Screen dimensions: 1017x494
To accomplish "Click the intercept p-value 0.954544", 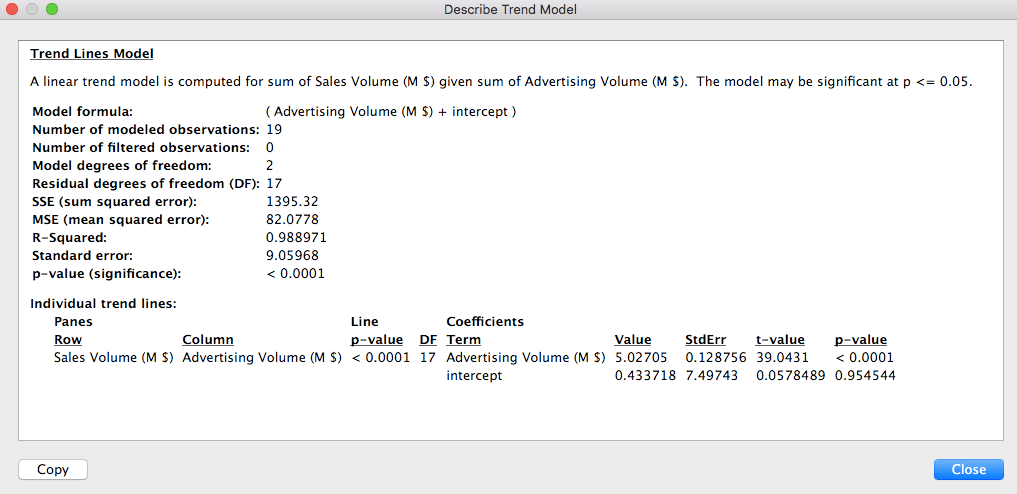I will (864, 376).
